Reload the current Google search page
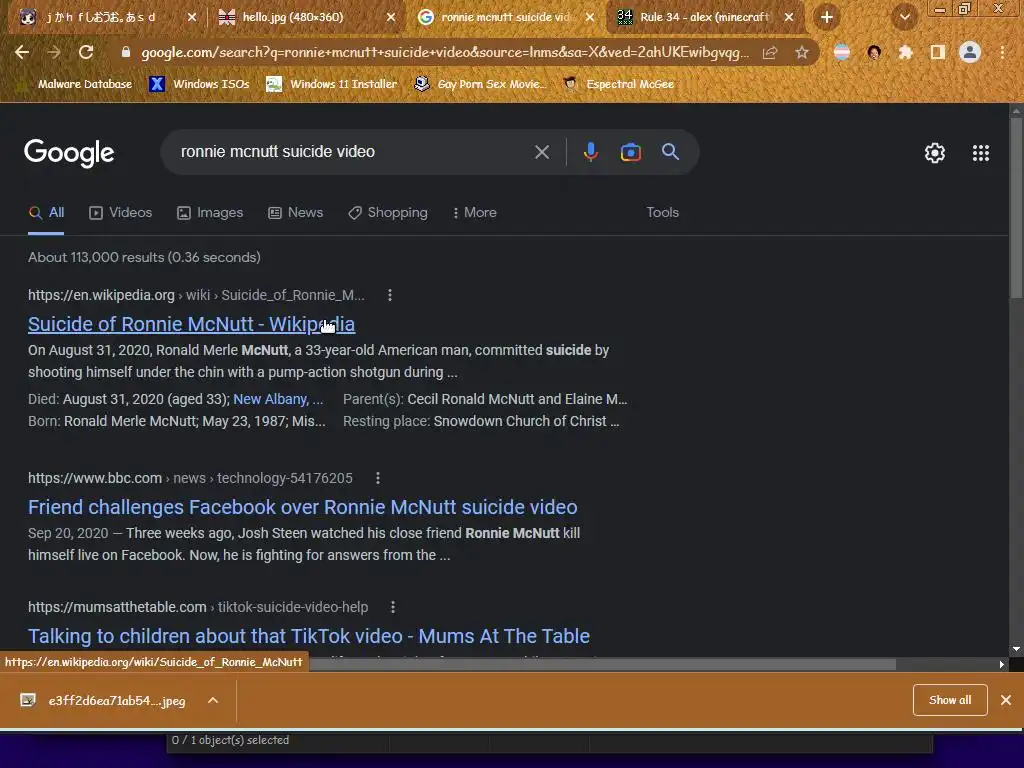 point(86,52)
